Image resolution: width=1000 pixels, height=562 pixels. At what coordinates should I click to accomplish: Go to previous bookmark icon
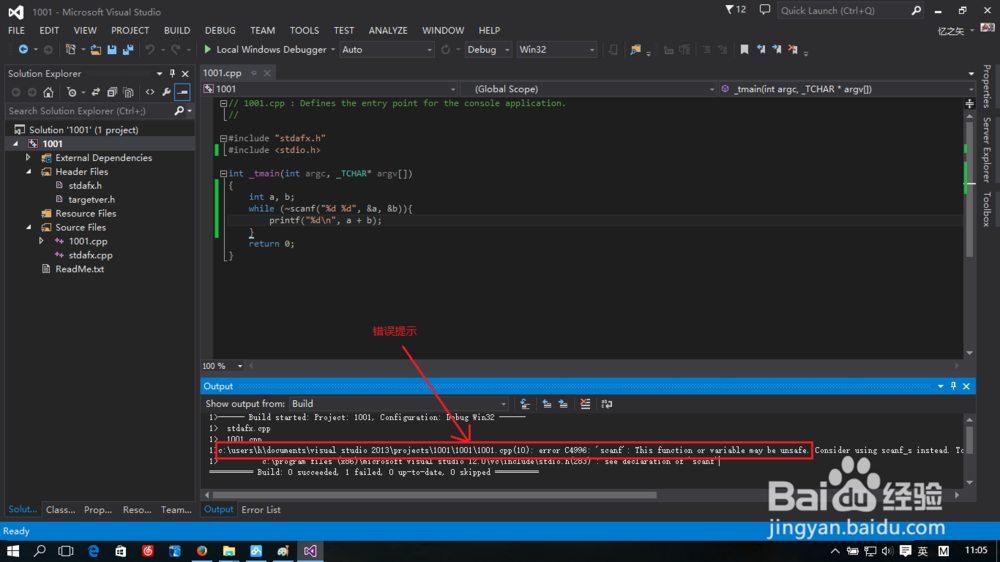point(761,49)
